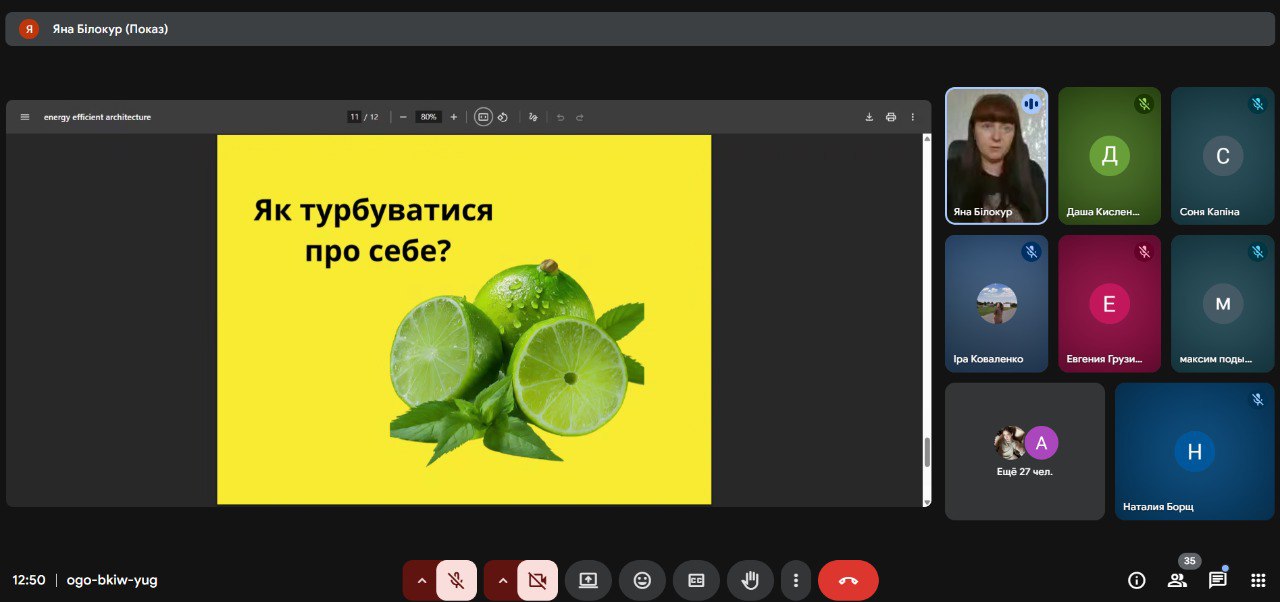1280x602 pixels.
Task: Unmute the microphone
Action: [456, 580]
